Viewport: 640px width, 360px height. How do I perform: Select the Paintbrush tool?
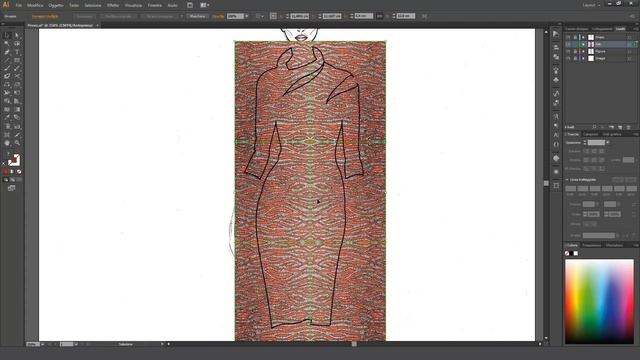(x=7, y=68)
